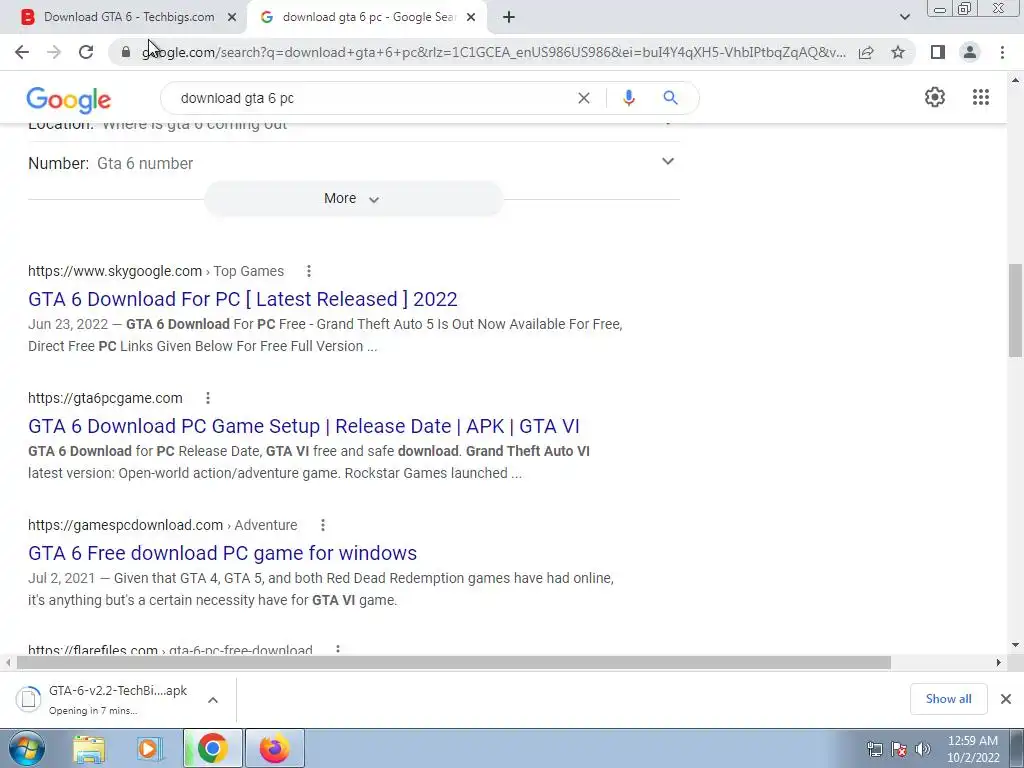Switch to Chrome in the taskbar

click(x=212, y=749)
